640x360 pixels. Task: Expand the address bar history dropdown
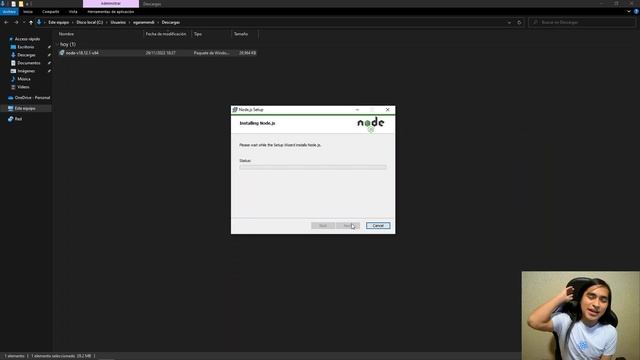[x=509, y=22]
